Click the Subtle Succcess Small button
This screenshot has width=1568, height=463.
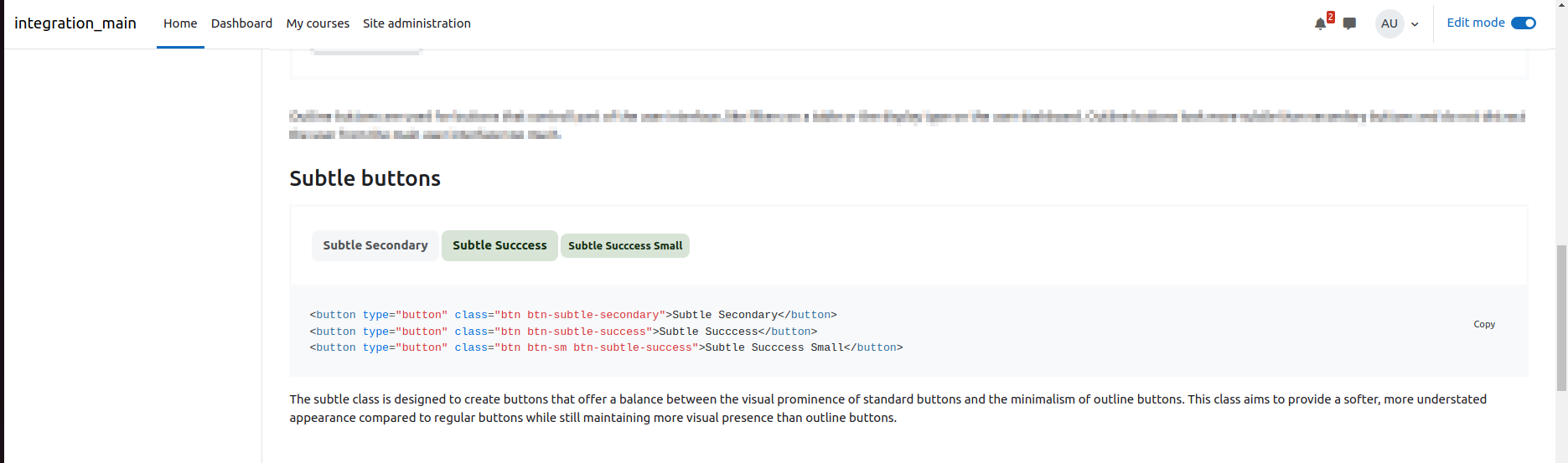(625, 245)
